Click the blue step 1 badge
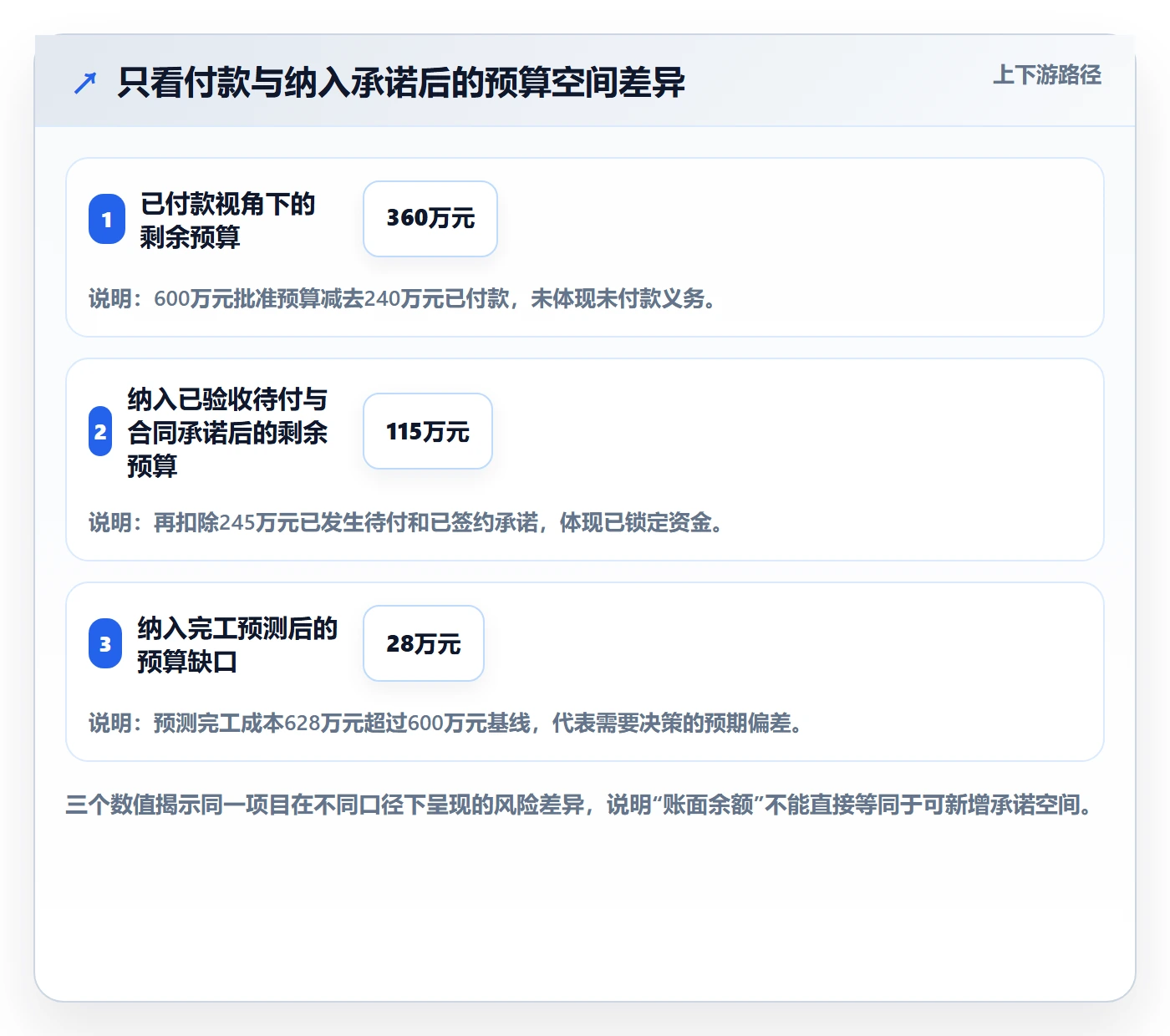 coord(107,219)
